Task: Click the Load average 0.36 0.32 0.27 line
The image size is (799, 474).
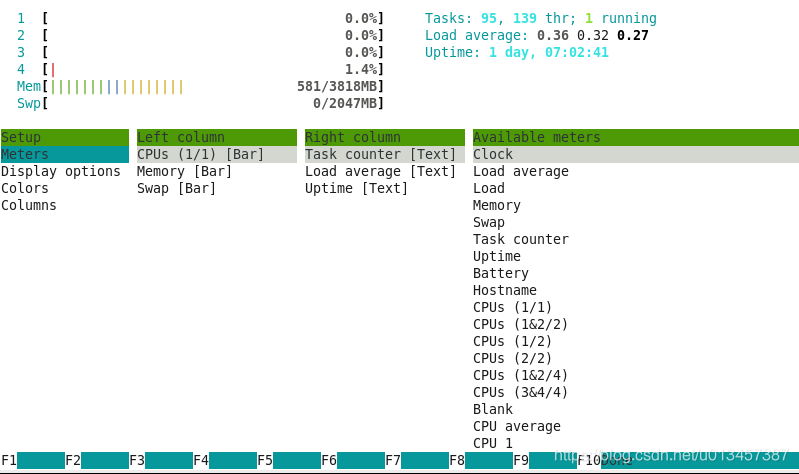Action: point(537,35)
